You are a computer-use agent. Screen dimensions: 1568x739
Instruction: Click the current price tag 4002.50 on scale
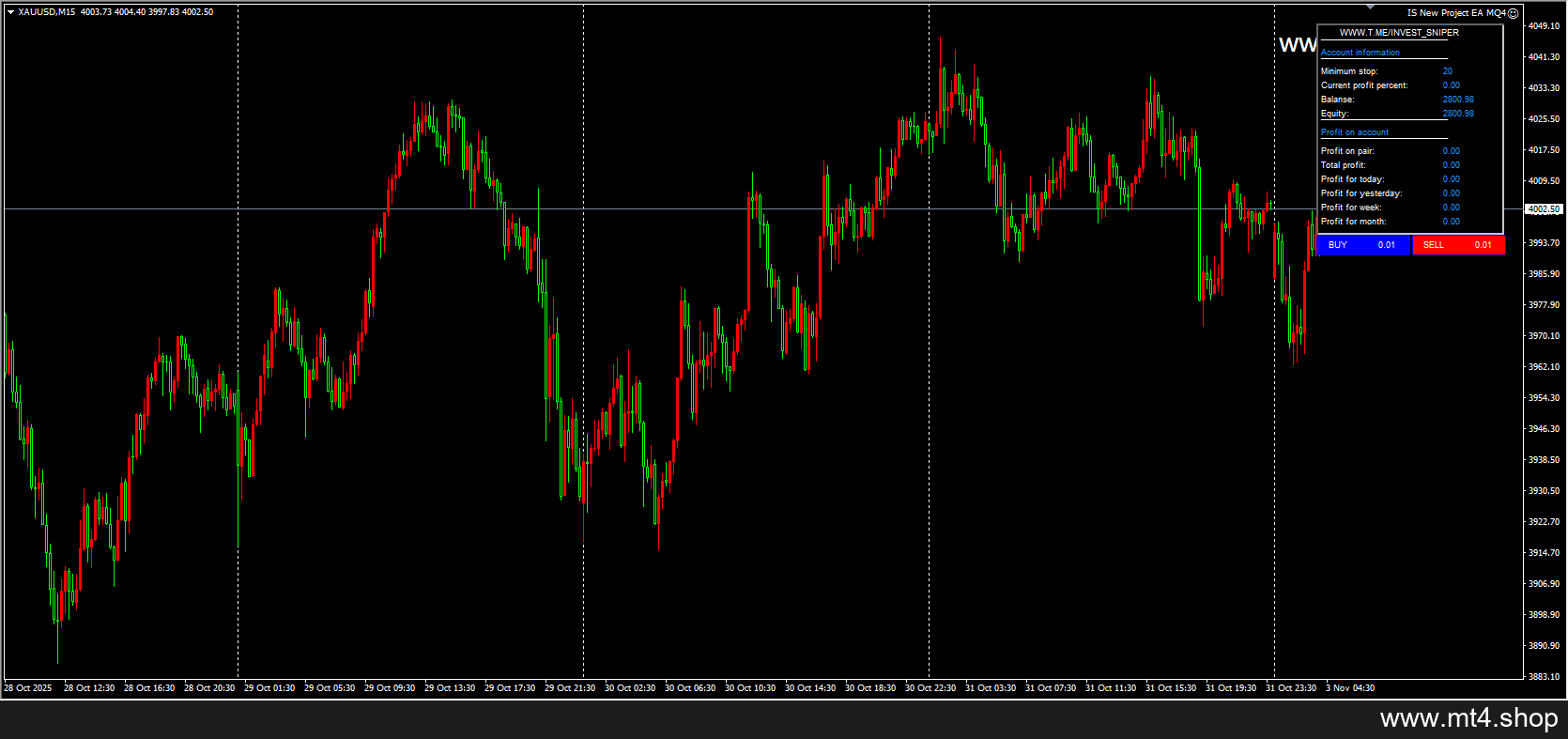tap(1545, 209)
